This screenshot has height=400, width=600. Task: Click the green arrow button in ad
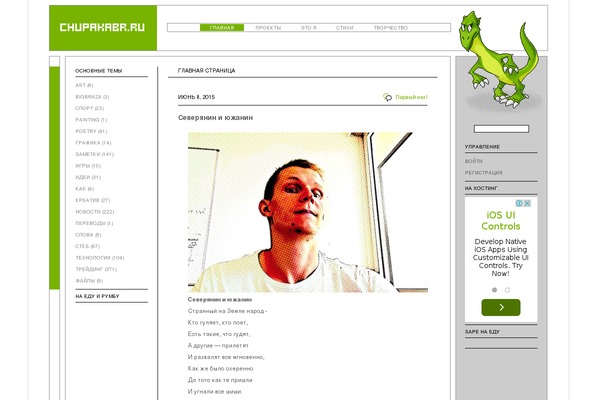pos(501,307)
